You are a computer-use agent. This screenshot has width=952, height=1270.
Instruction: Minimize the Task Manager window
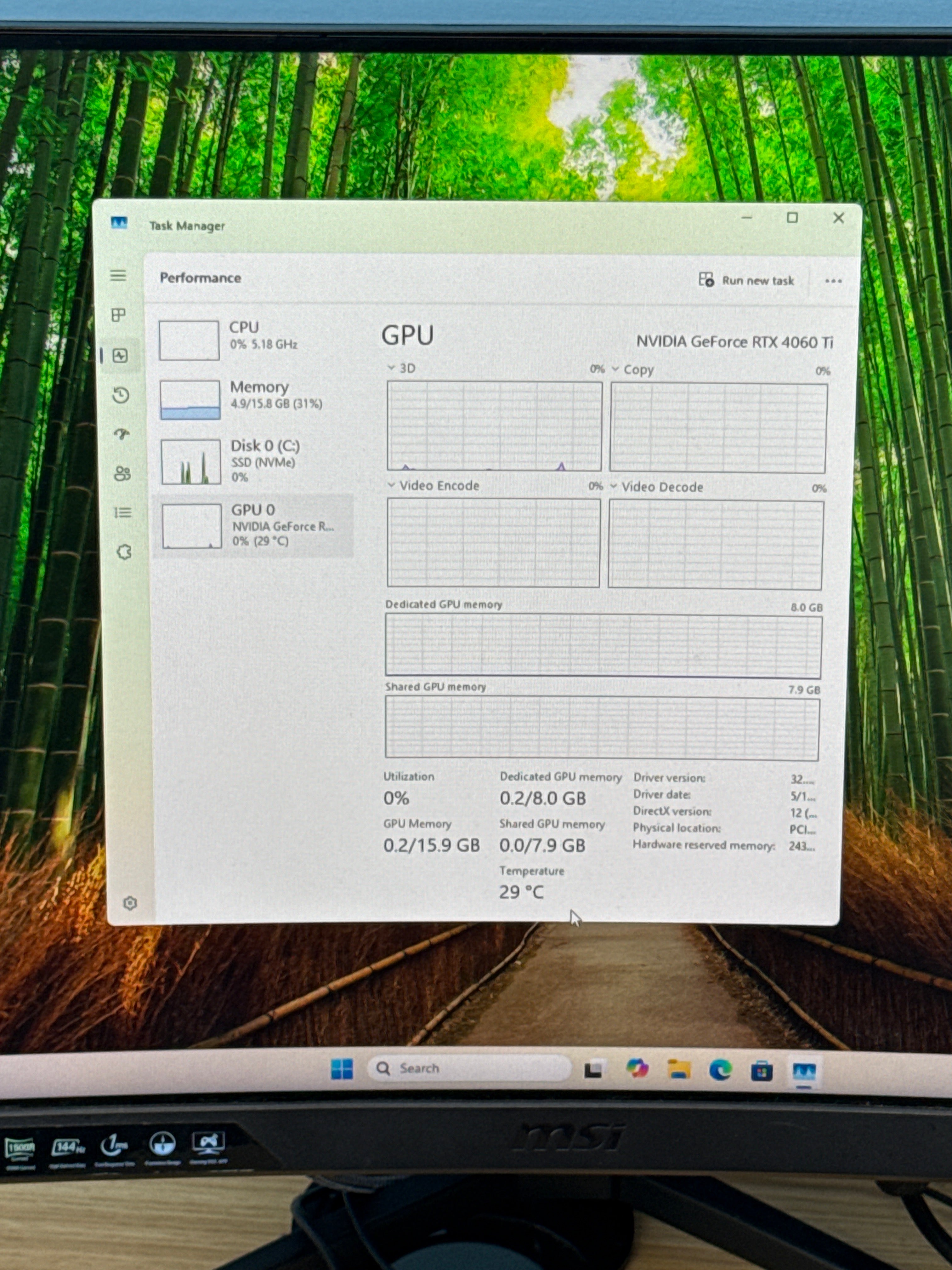746,218
